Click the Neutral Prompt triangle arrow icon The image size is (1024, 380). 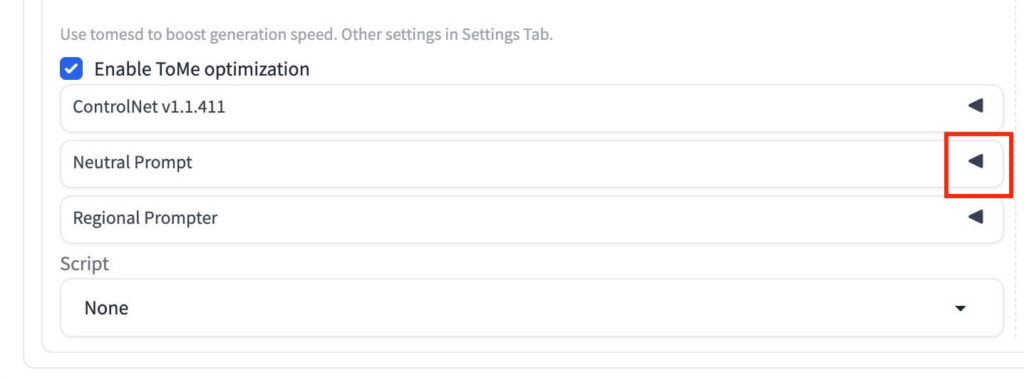(x=975, y=161)
